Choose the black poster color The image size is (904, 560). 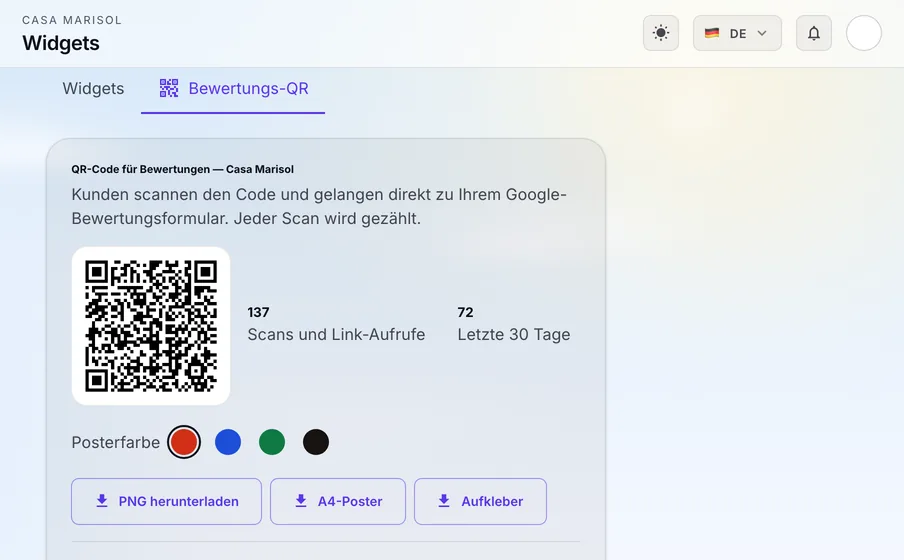pyautogui.click(x=316, y=442)
